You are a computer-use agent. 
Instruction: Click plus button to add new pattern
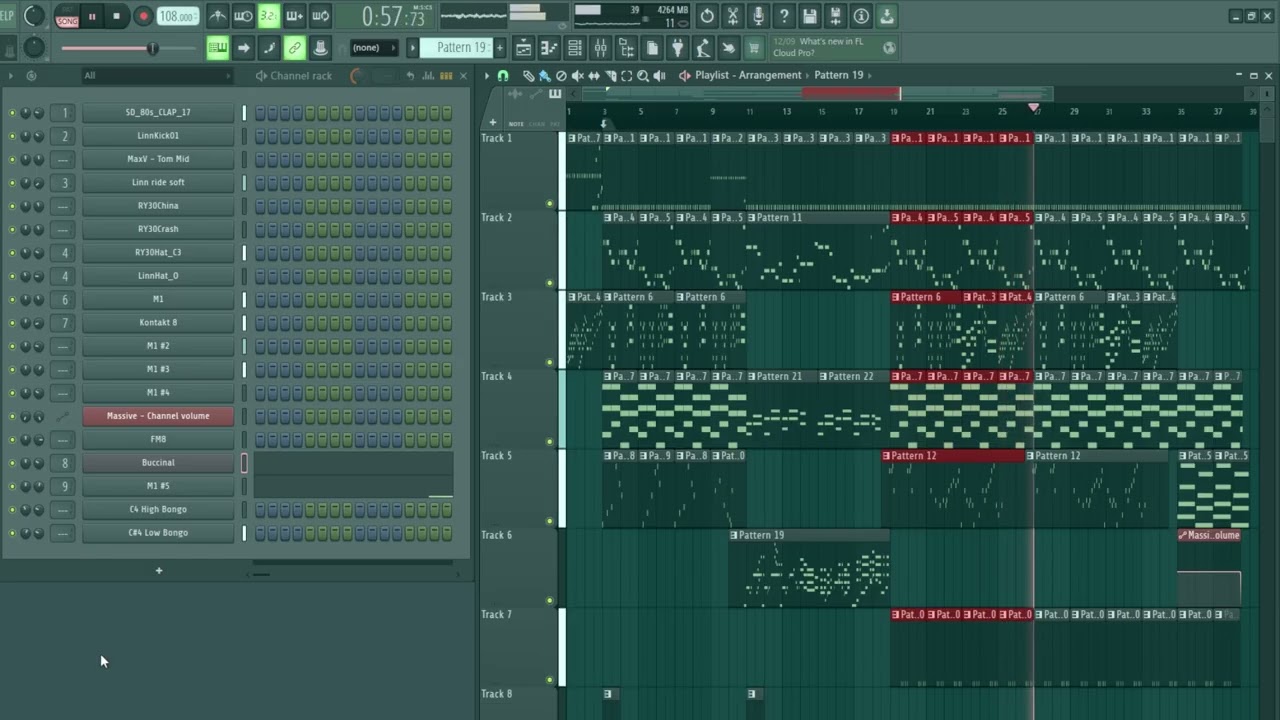(502, 48)
